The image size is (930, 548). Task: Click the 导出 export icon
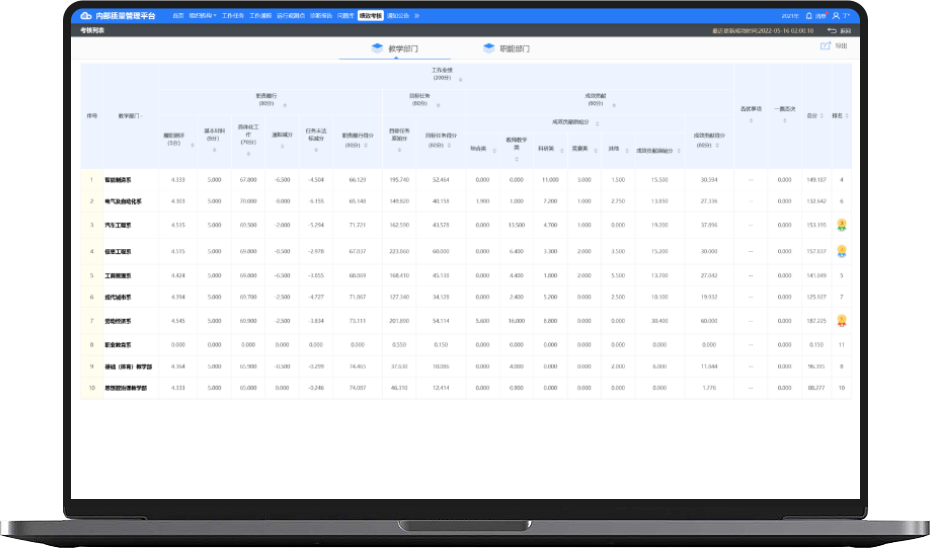[826, 47]
